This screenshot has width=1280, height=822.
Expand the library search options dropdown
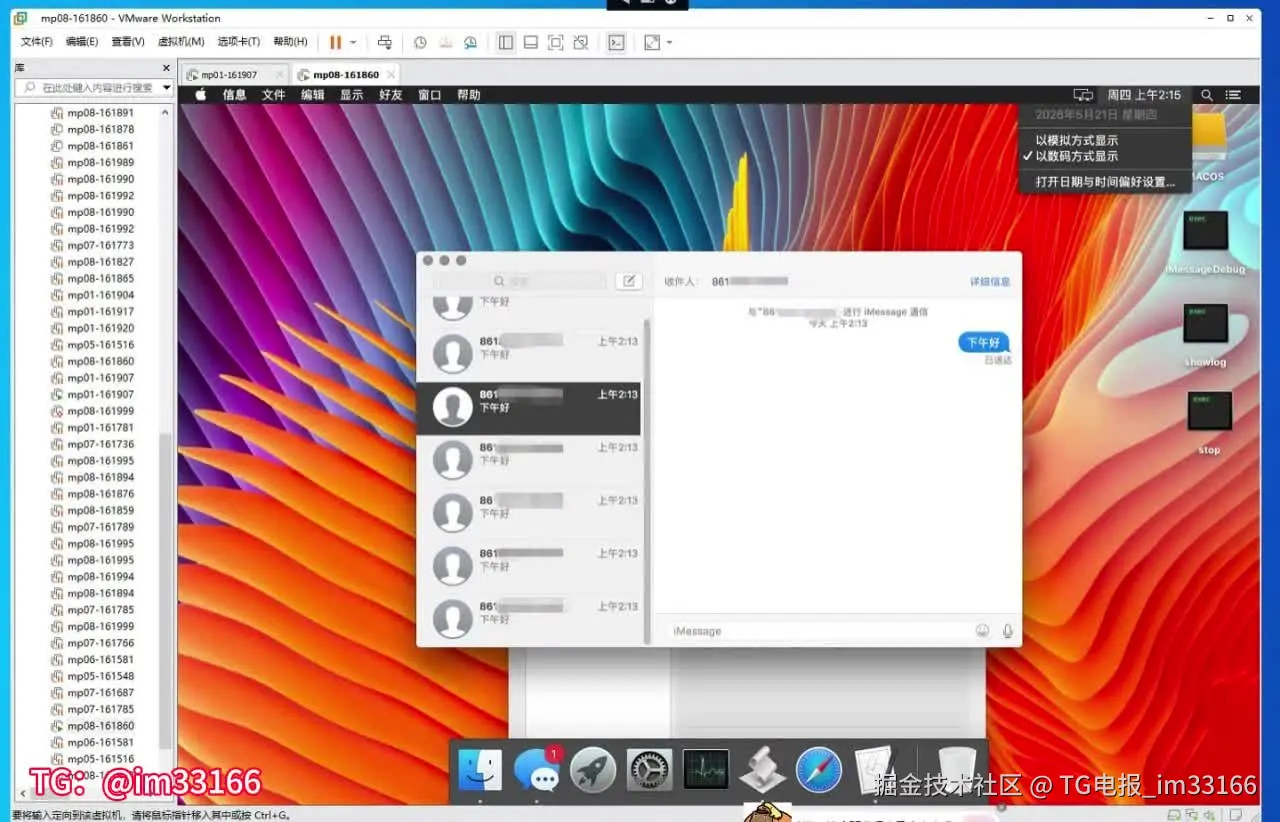click(x=166, y=88)
